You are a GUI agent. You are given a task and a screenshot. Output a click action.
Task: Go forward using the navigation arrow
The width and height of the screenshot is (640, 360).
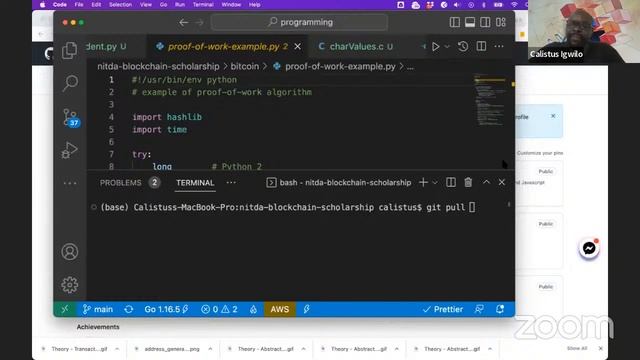coord(200,22)
